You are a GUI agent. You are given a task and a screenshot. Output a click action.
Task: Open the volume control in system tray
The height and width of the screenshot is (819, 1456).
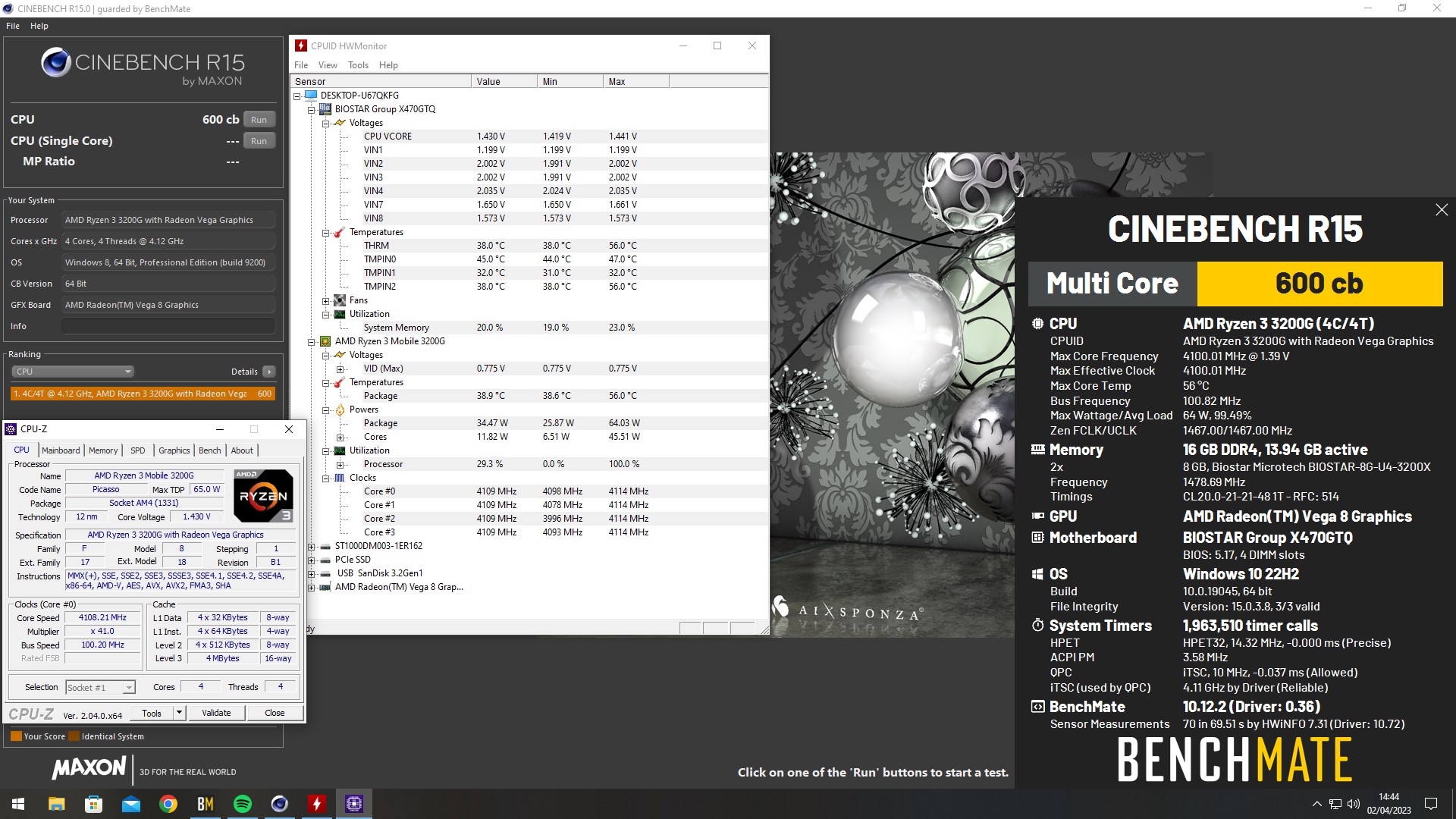[1354, 804]
